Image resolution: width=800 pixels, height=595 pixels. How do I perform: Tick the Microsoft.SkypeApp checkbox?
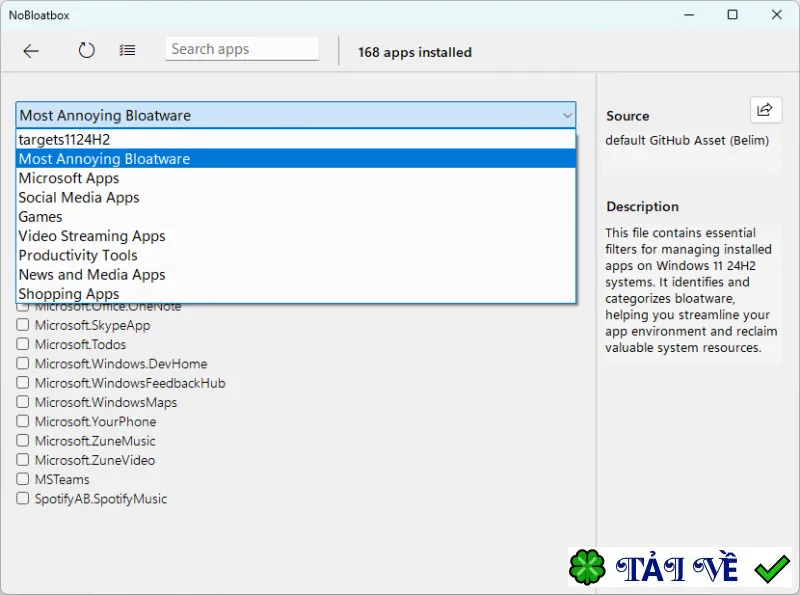click(22, 325)
